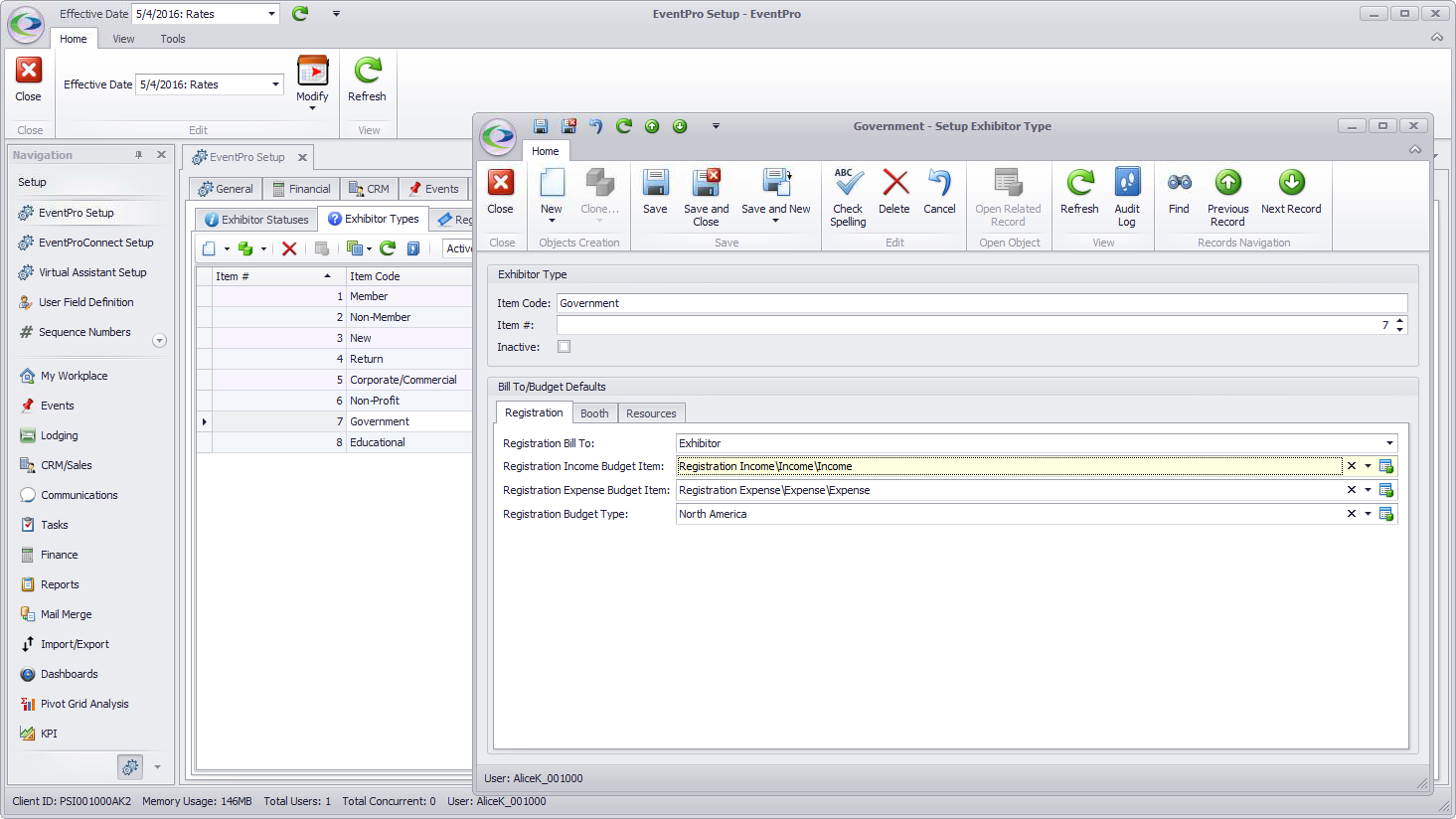
Task: Open the Financial setup tab
Action: click(302, 189)
